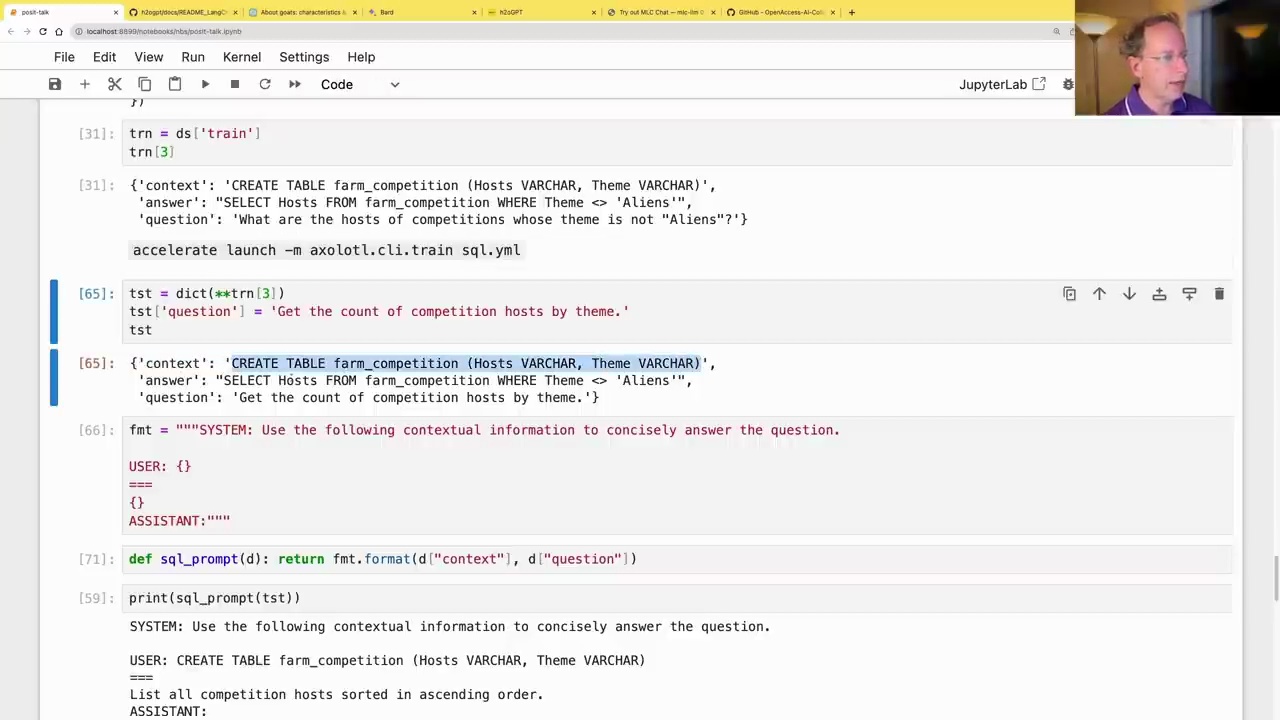Click into the fmt SYSTEM prompt code cell
The height and width of the screenshot is (720, 1280).
pyautogui.click(x=677, y=476)
